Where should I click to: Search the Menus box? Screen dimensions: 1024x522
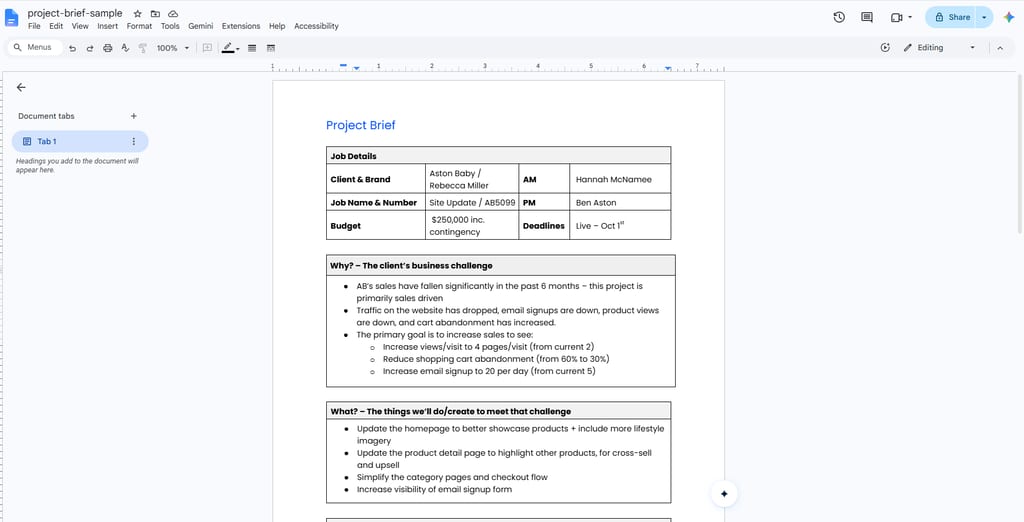tap(37, 48)
